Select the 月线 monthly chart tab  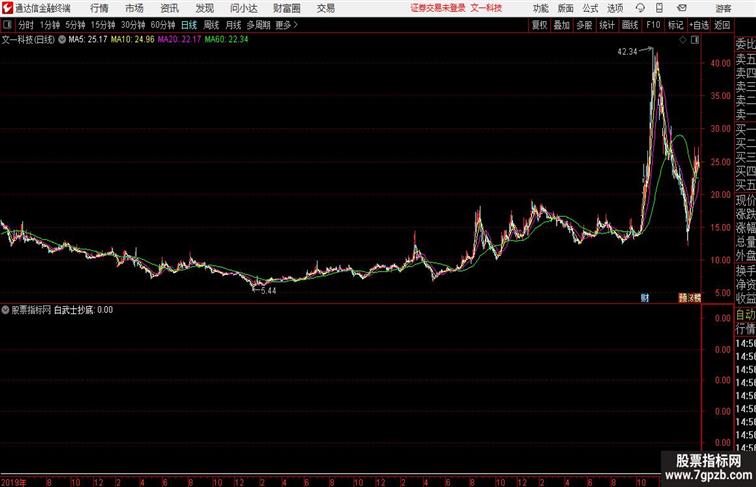click(x=233, y=25)
